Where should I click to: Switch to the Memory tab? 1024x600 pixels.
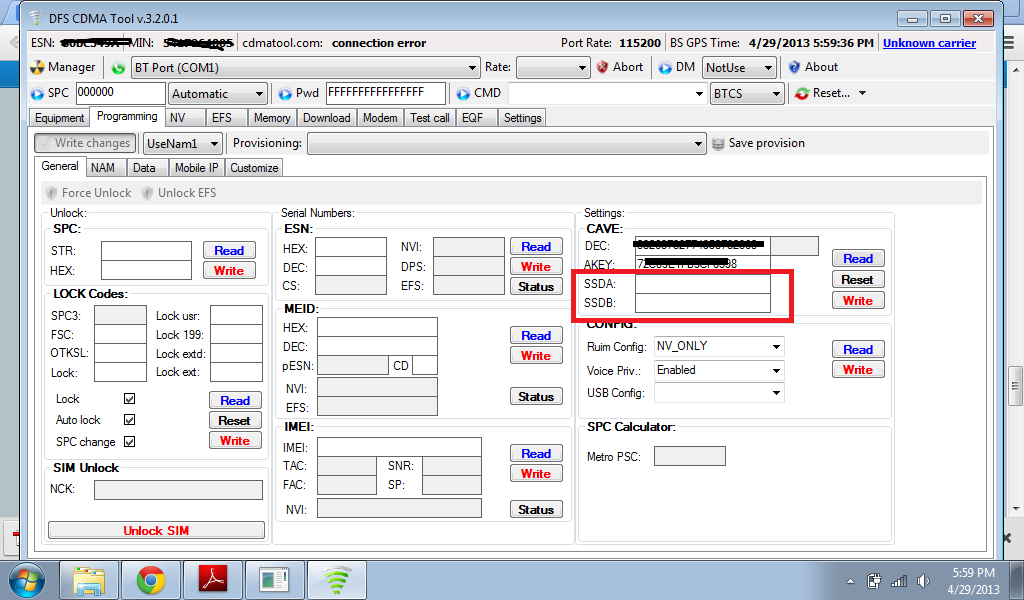272,118
